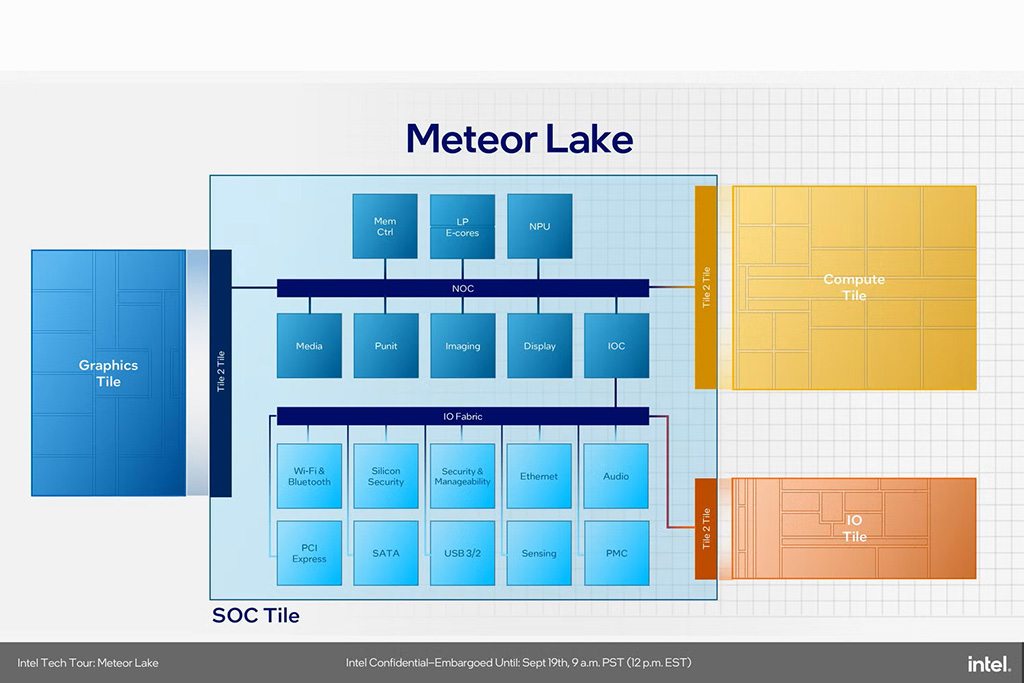The image size is (1024, 683).
Task: Select the Mem Ctrl block
Action: coord(385,226)
